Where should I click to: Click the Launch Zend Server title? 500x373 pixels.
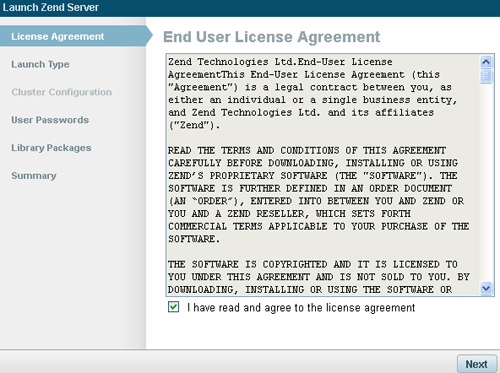point(51,7)
